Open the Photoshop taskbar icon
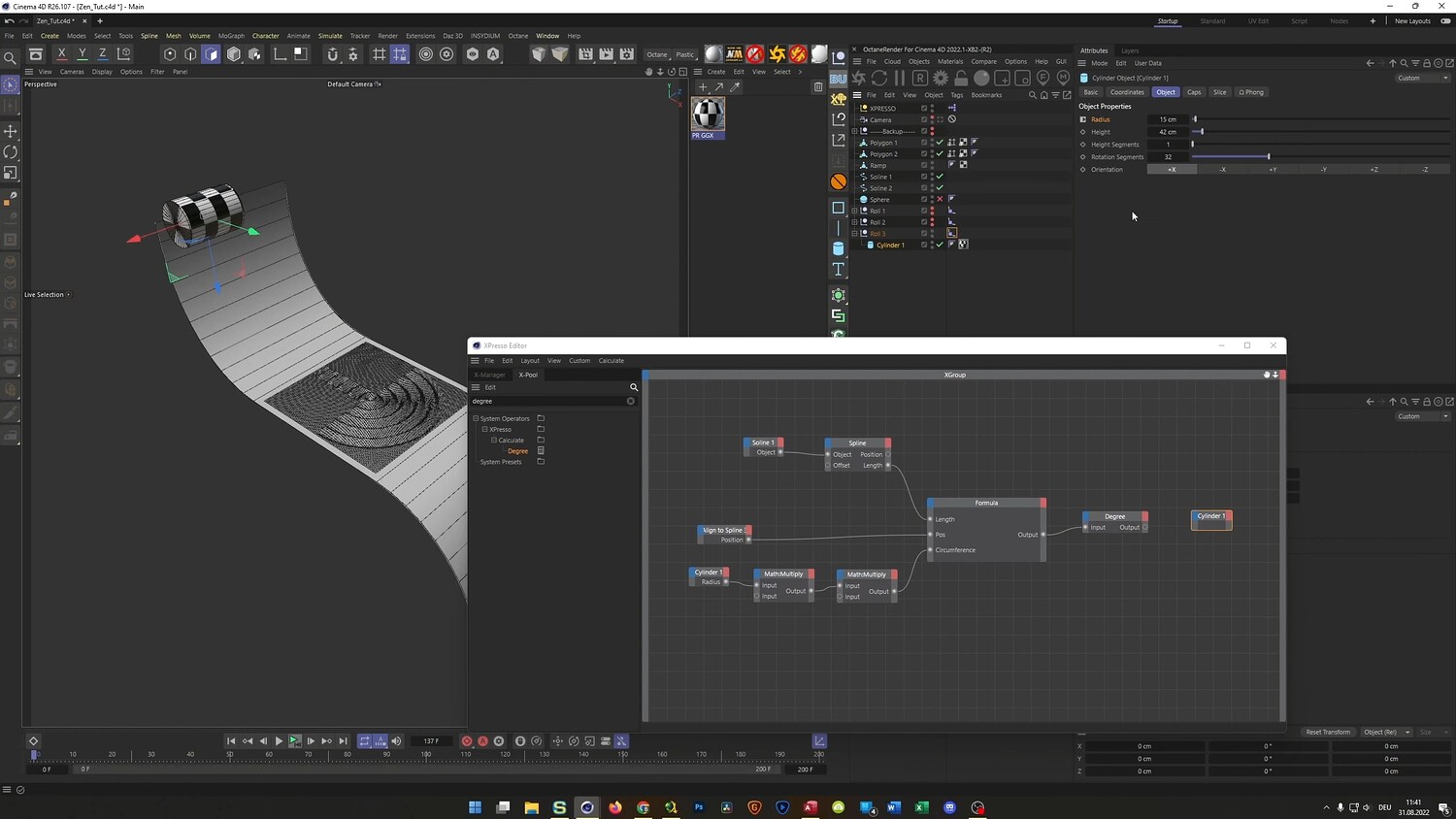Viewport: 1456px width, 819px height. click(x=699, y=807)
